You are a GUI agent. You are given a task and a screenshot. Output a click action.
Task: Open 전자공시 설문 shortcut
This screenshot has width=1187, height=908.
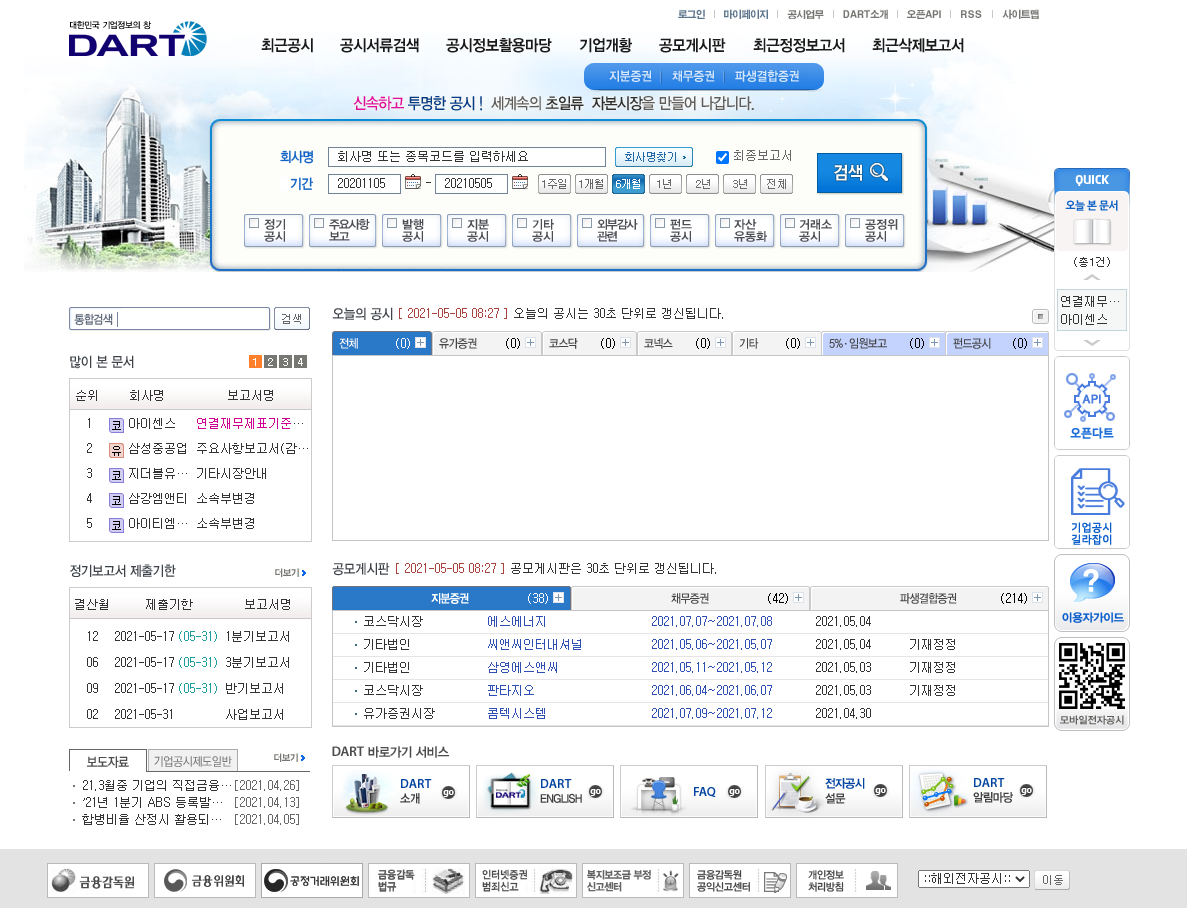pyautogui.click(x=833, y=791)
